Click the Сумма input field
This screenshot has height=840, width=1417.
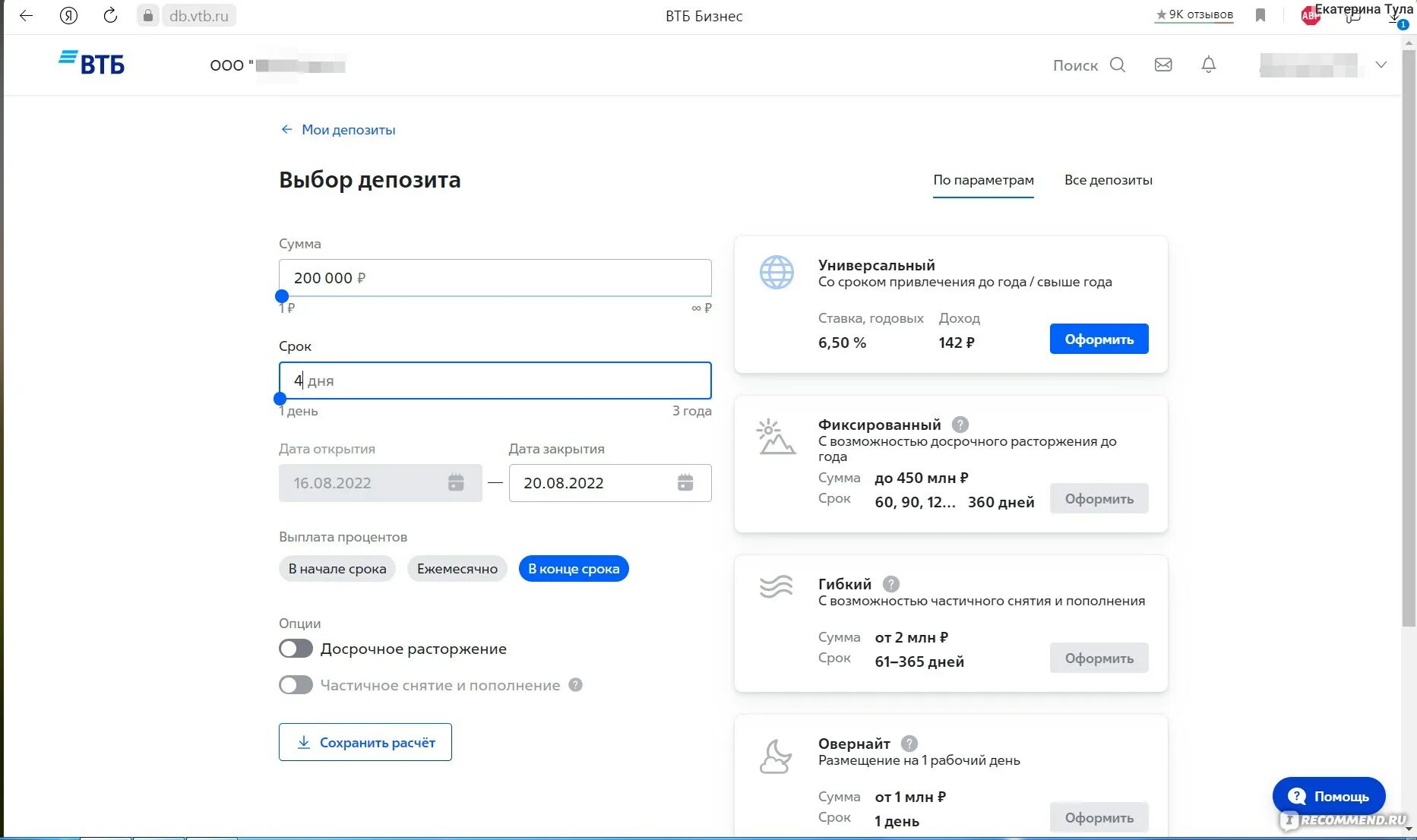(x=495, y=278)
